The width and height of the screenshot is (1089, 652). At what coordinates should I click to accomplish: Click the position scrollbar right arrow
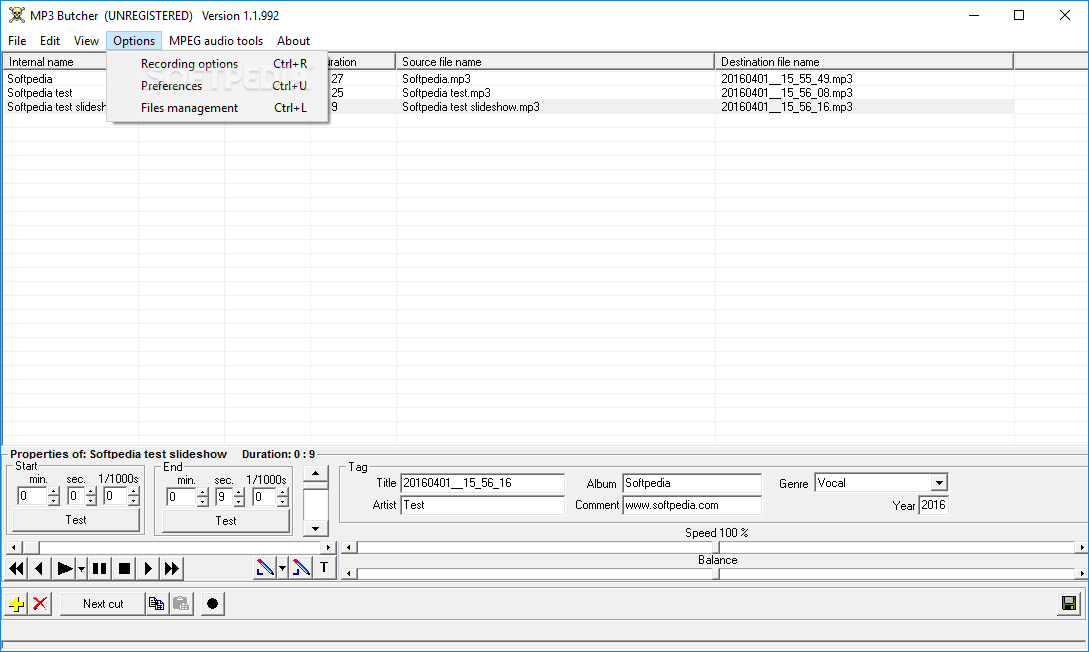pyautogui.click(x=329, y=547)
